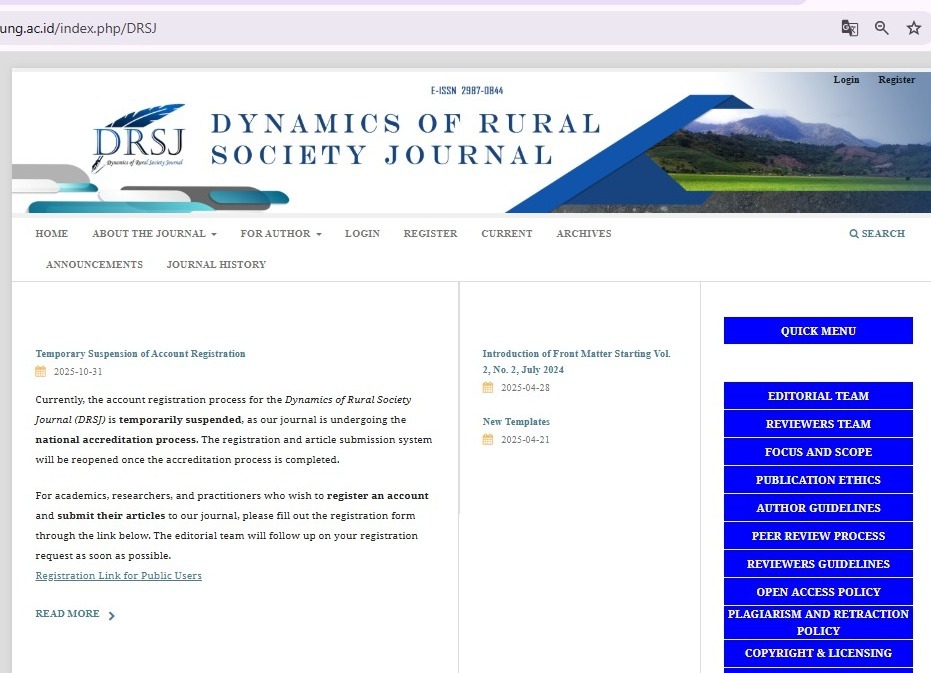The image size is (931, 673).
Task: Click the QUICK MENU button
Action: click(818, 331)
